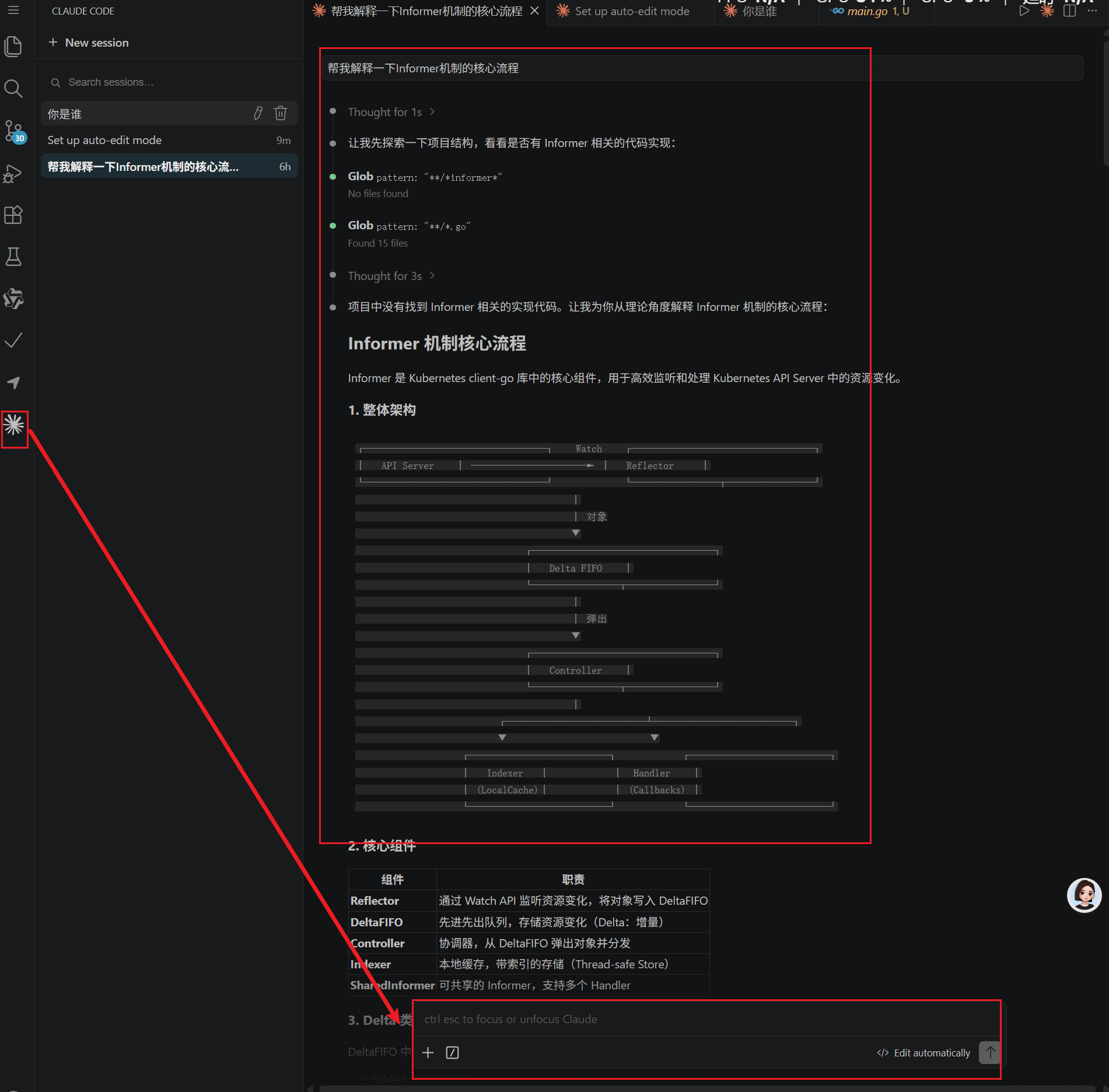Delete the 你是谁 session with trash icon
The height and width of the screenshot is (1092, 1109).
pyautogui.click(x=281, y=113)
